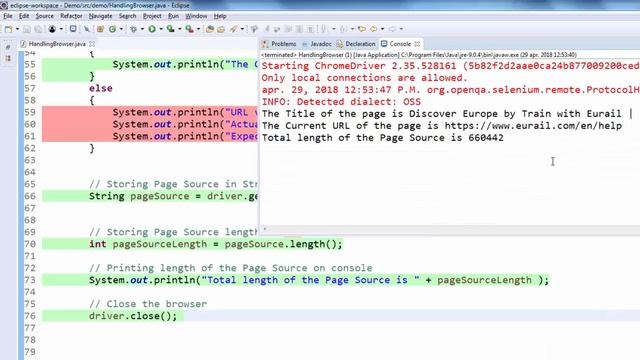This screenshot has width=640, height=360.
Task: Click console line 'INFO: Detected dialect: OSS'
Action: [341, 102]
